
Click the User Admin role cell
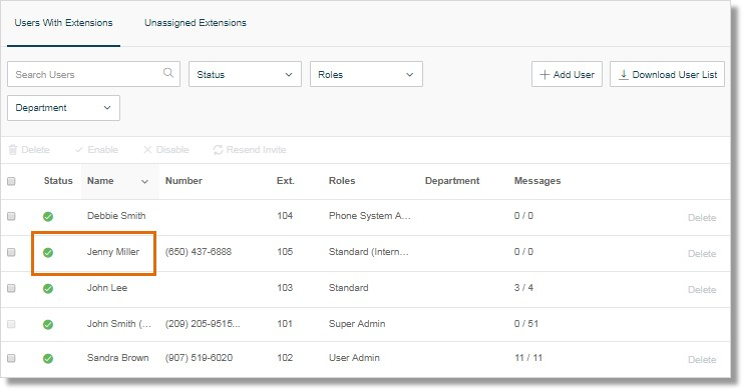(354, 358)
